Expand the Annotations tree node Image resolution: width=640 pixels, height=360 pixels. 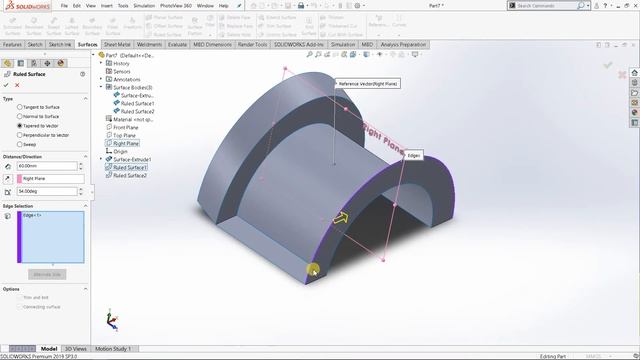pyautogui.click(x=101, y=79)
